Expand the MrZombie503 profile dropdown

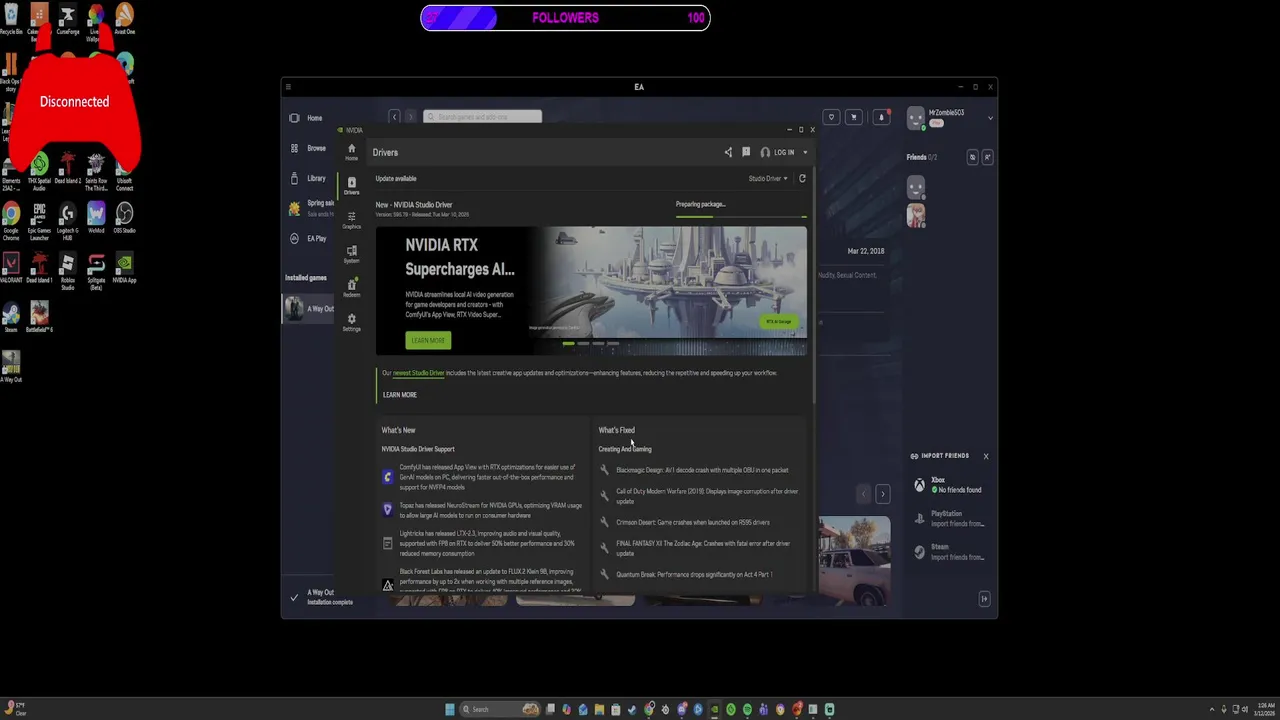click(990, 118)
